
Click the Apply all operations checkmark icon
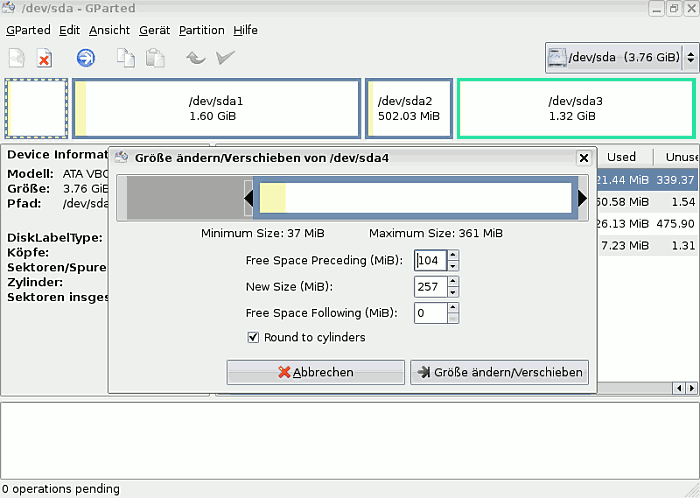coord(225,57)
